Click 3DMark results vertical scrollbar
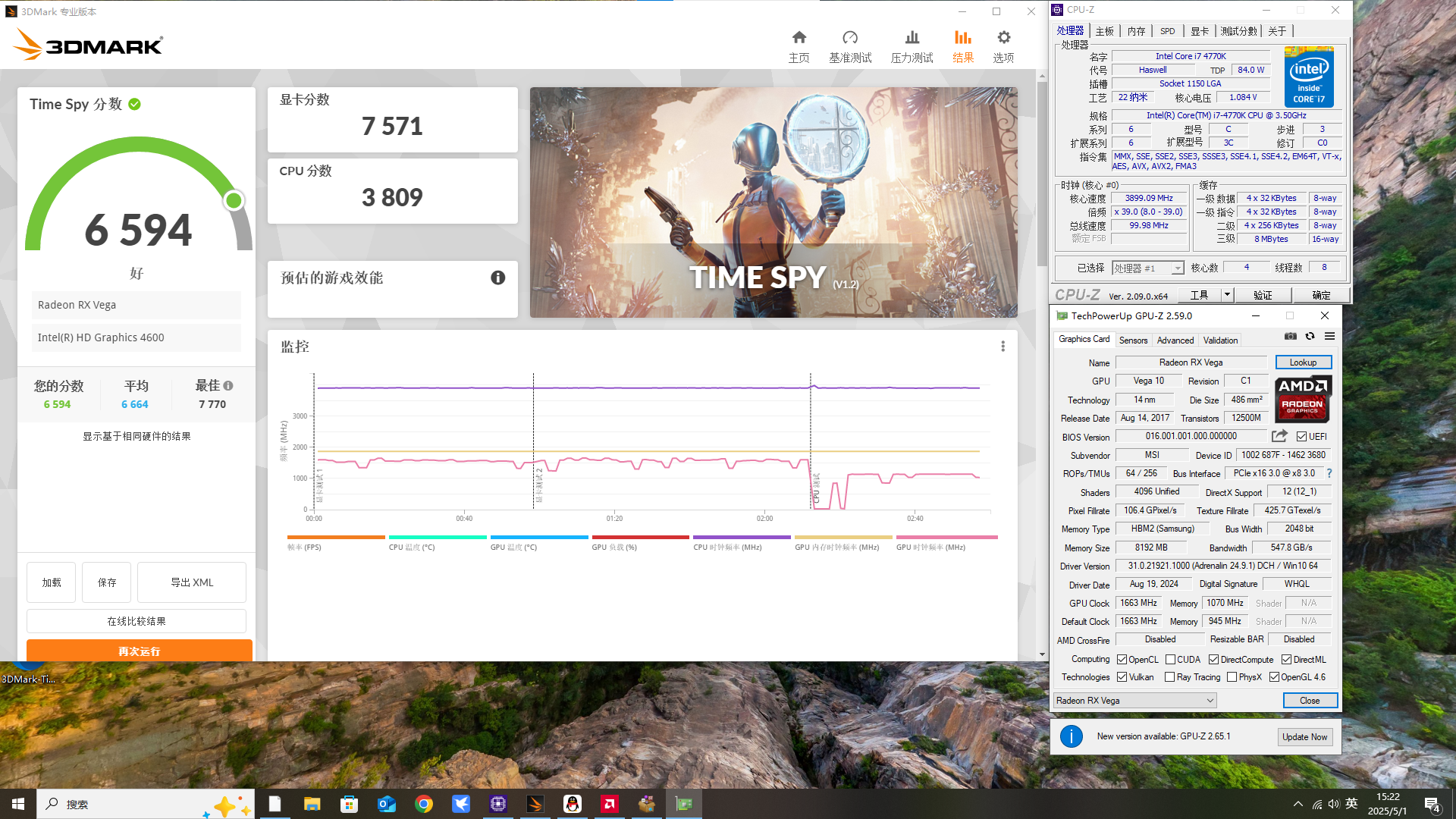Image resolution: width=1456 pixels, height=819 pixels. point(1042,174)
